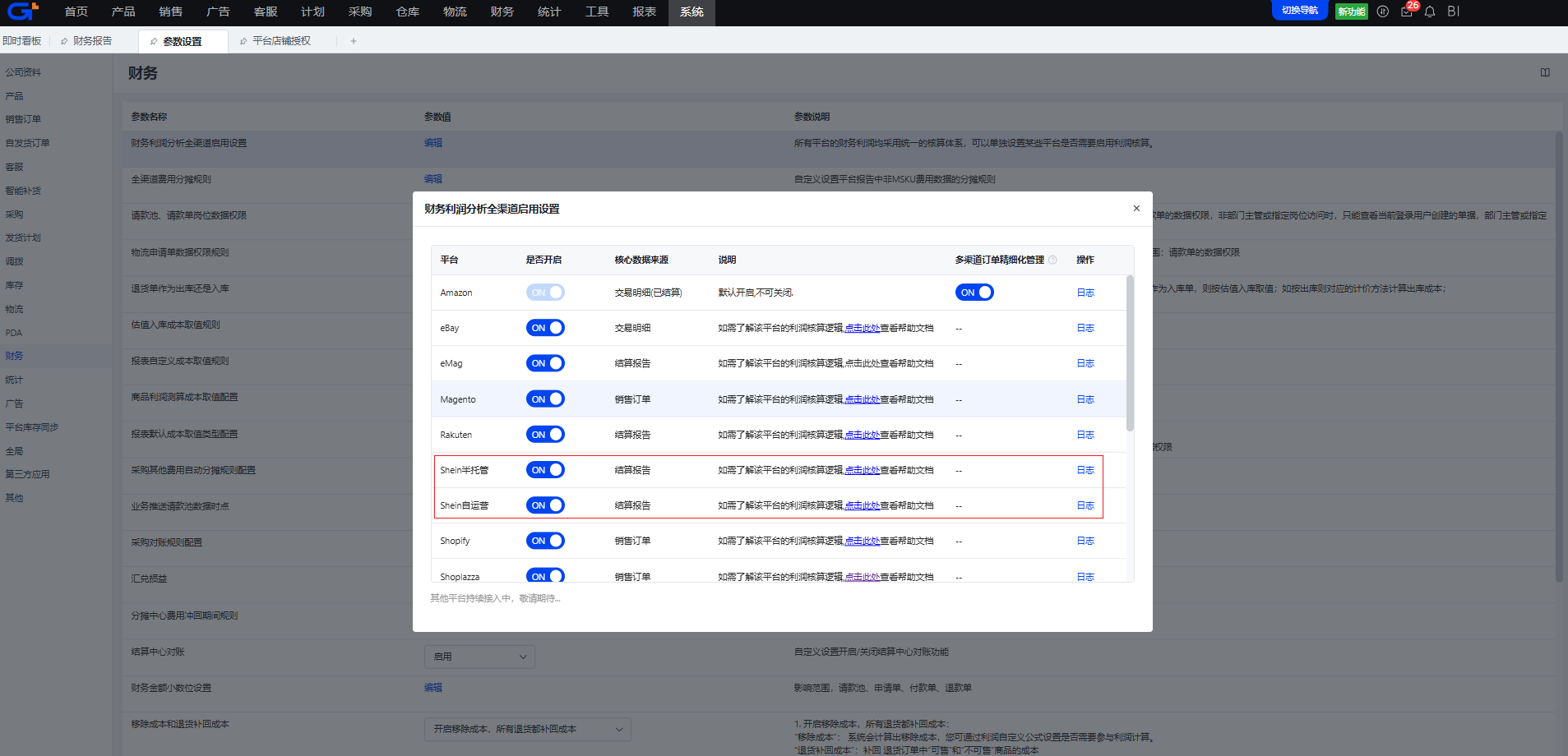Click help icon beside 多渠道订单精细化管理
This screenshot has height=756, width=1568.
click(x=1052, y=260)
